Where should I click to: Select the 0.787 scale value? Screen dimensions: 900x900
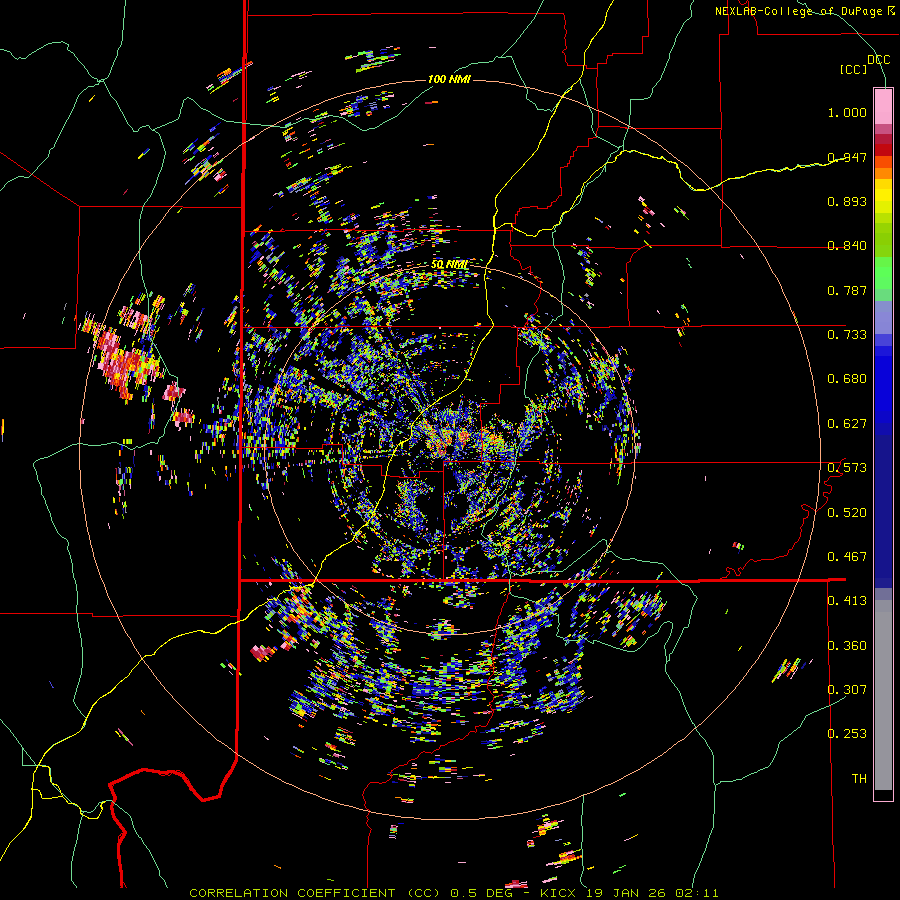pos(847,290)
